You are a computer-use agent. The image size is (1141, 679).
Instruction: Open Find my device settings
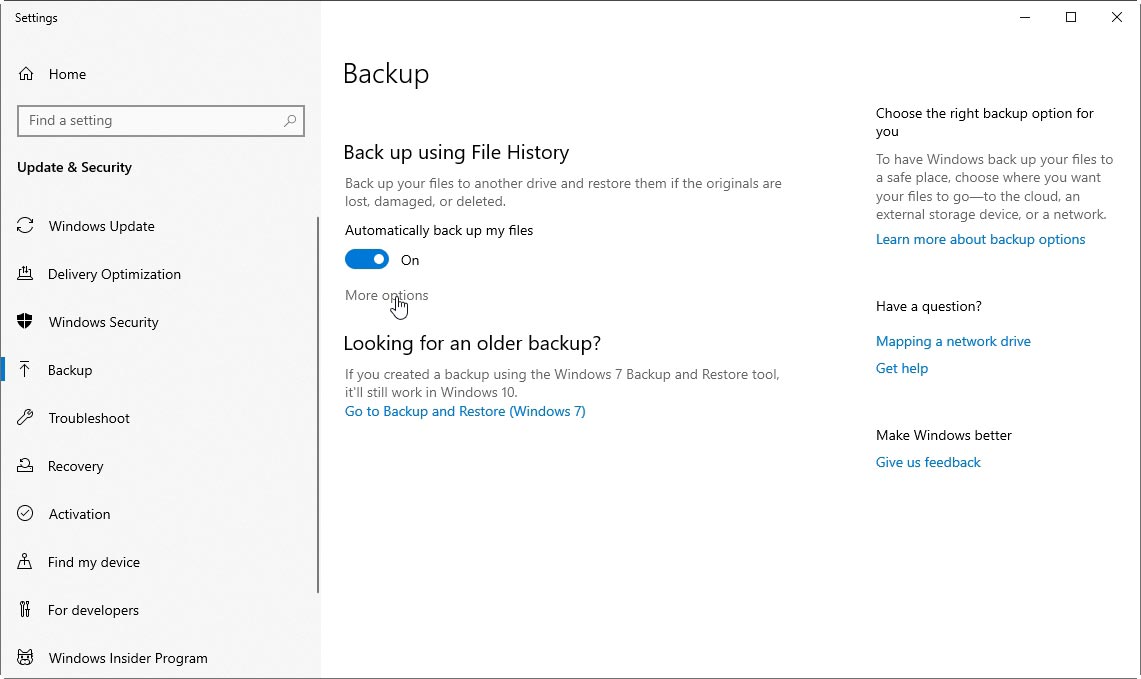point(94,563)
